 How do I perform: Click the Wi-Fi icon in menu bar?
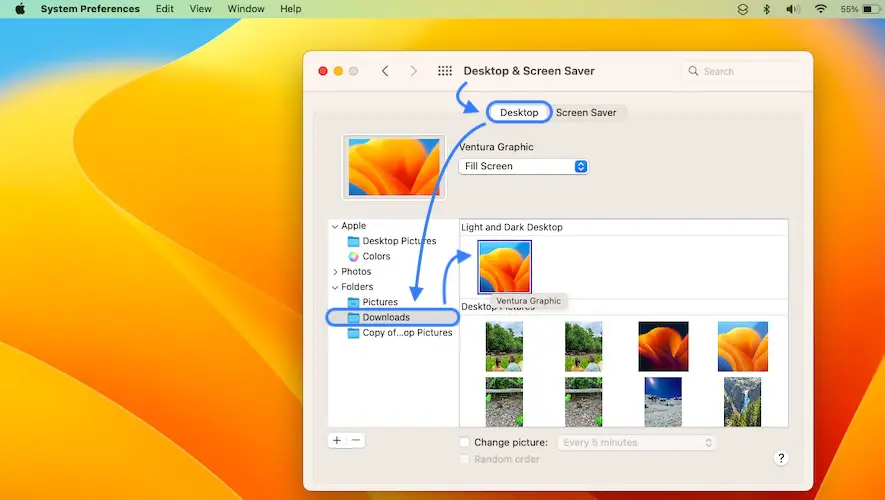pos(820,9)
